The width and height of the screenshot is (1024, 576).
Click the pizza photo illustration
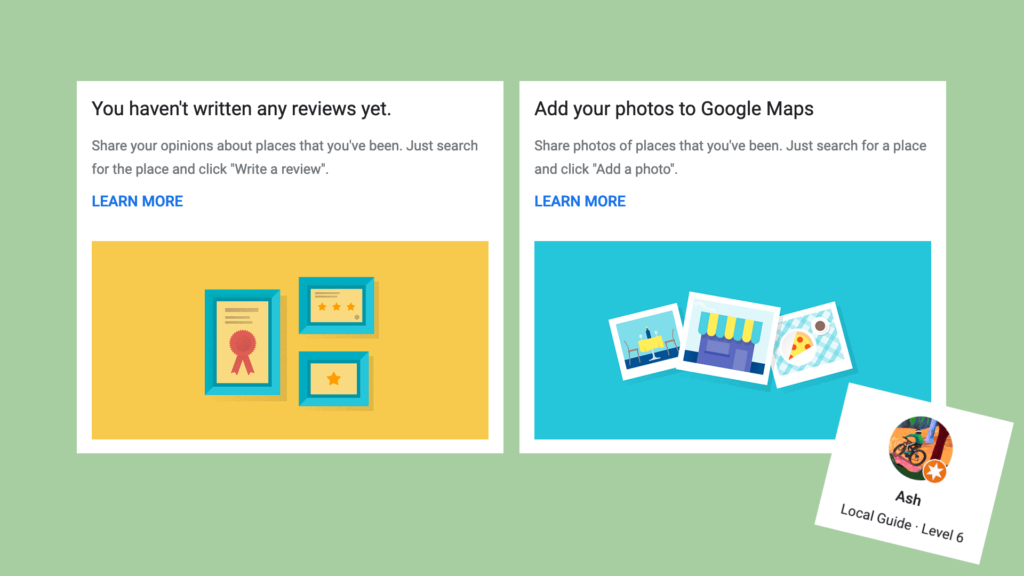tap(811, 345)
